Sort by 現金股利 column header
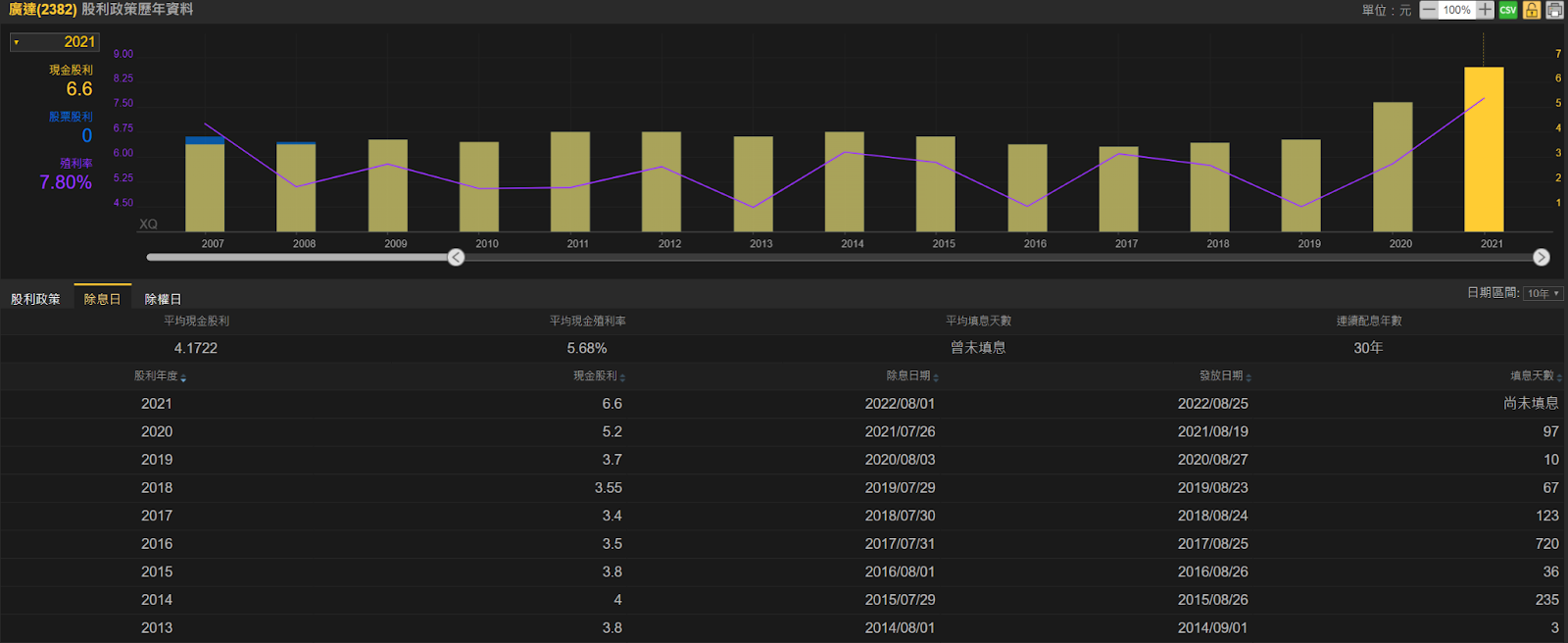This screenshot has height=643, width=1568. 599,376
